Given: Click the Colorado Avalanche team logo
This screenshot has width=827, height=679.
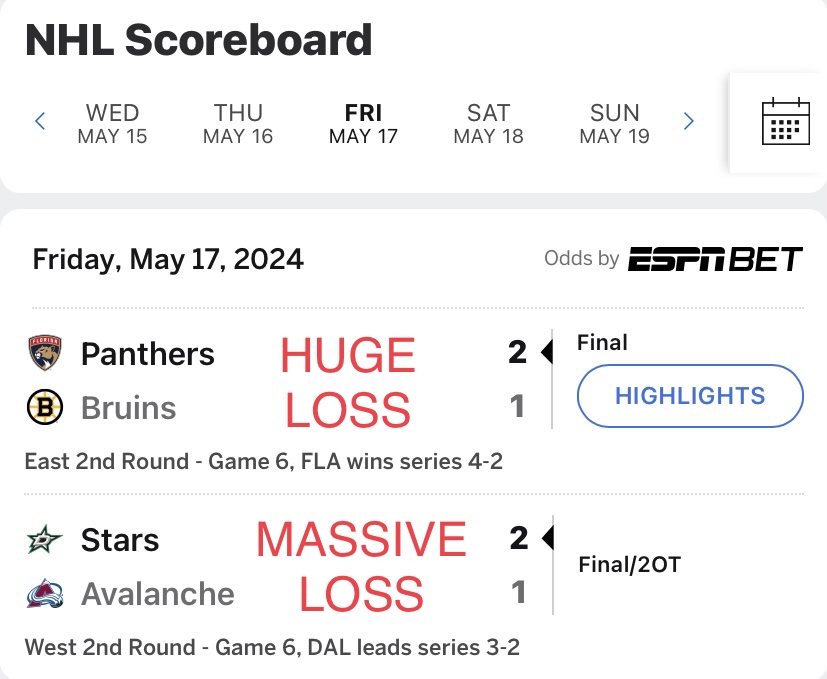Looking at the screenshot, I should [45, 593].
